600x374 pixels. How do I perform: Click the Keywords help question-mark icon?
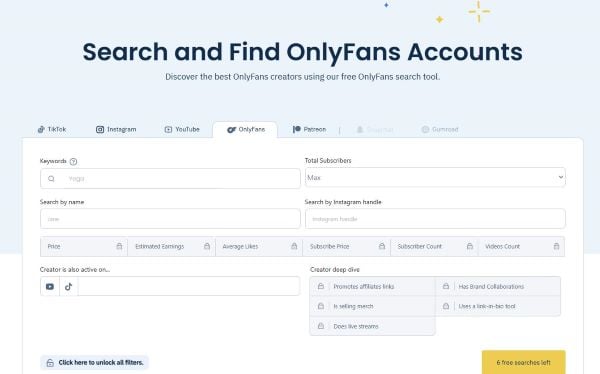(73, 162)
